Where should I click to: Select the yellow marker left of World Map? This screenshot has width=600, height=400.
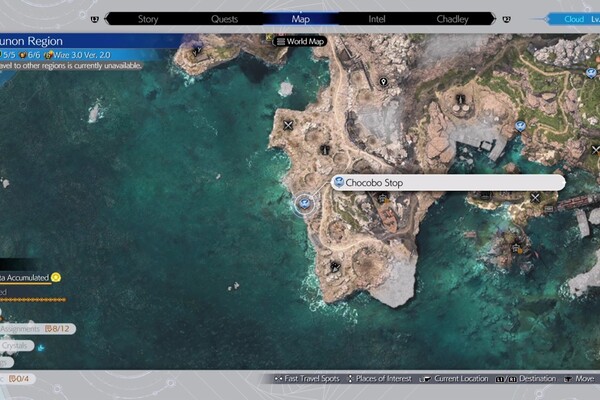[x=269, y=38]
